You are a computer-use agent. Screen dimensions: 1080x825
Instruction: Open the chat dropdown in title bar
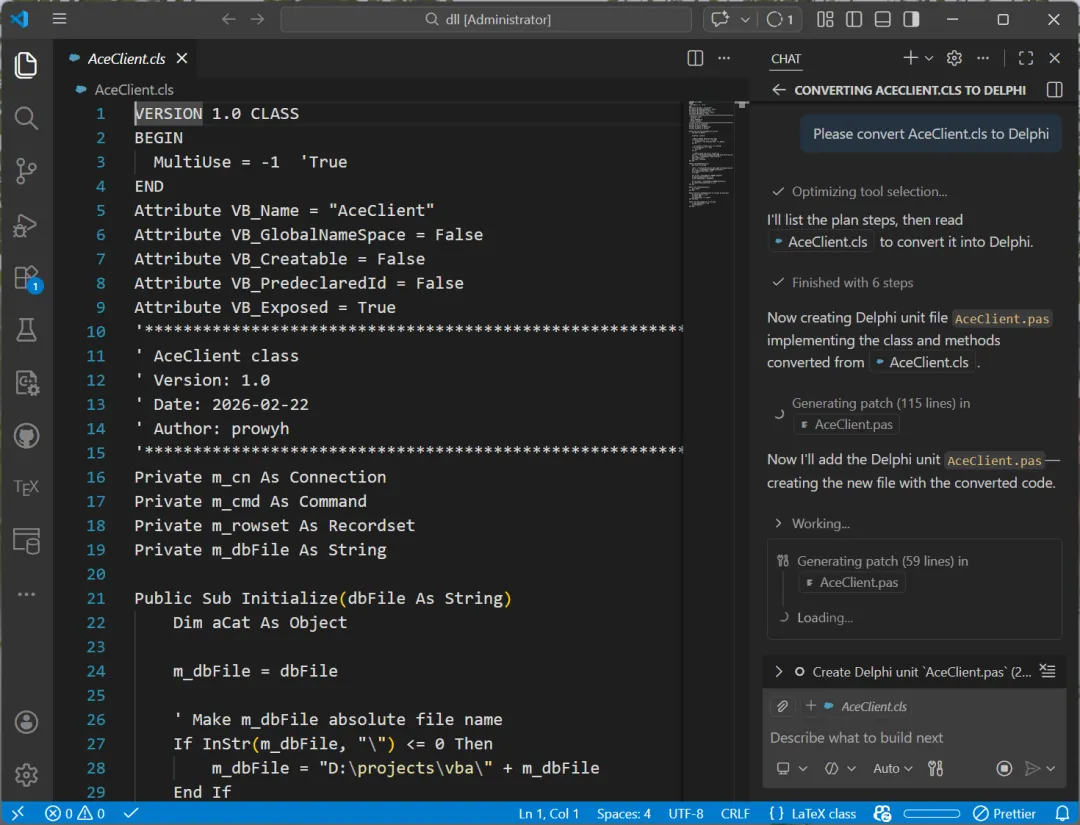click(745, 19)
